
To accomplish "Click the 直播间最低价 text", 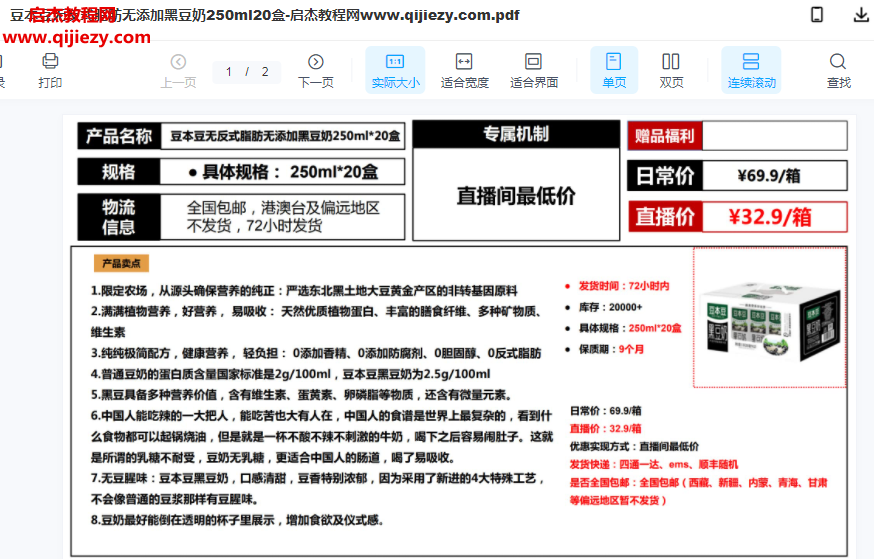I will coord(516,196).
